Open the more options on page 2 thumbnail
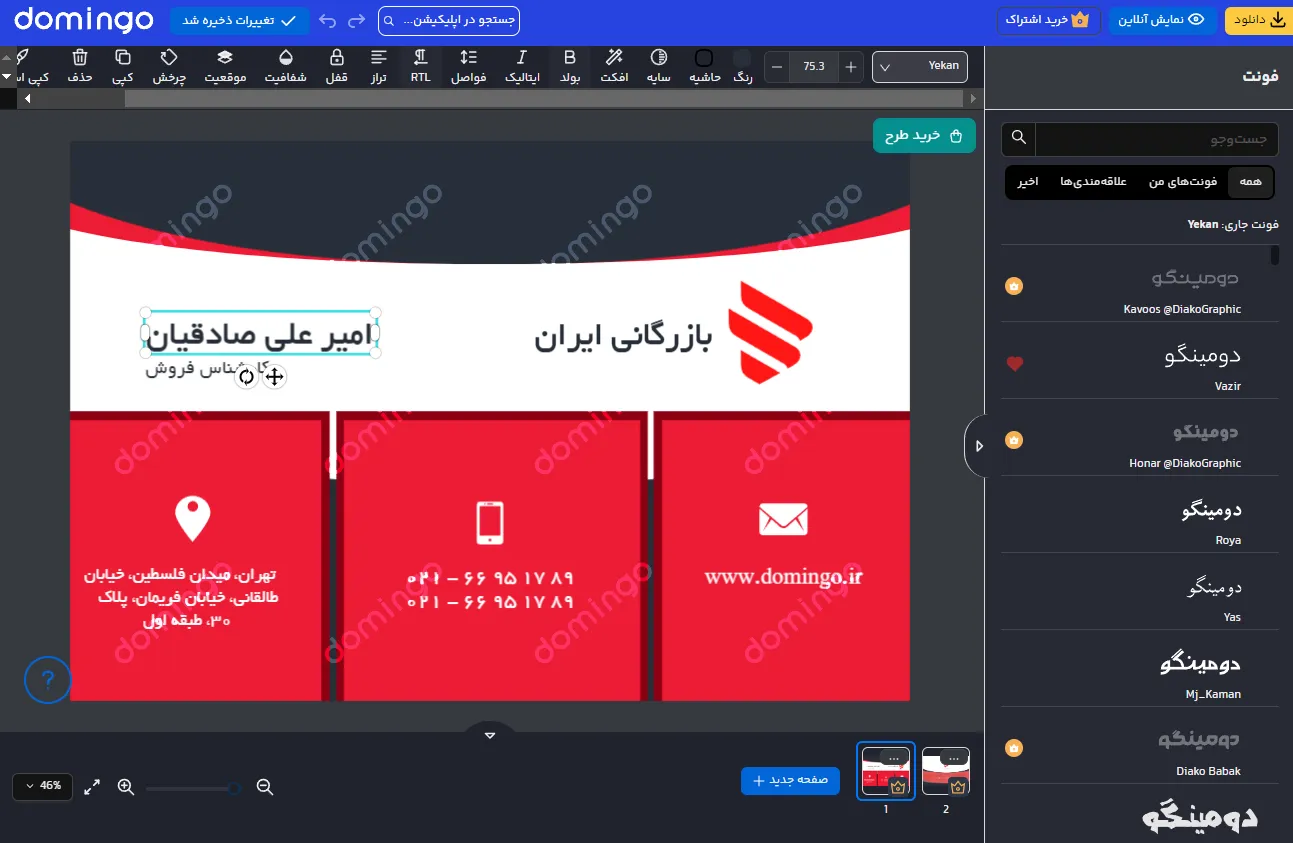The height and width of the screenshot is (843, 1293). point(953,759)
